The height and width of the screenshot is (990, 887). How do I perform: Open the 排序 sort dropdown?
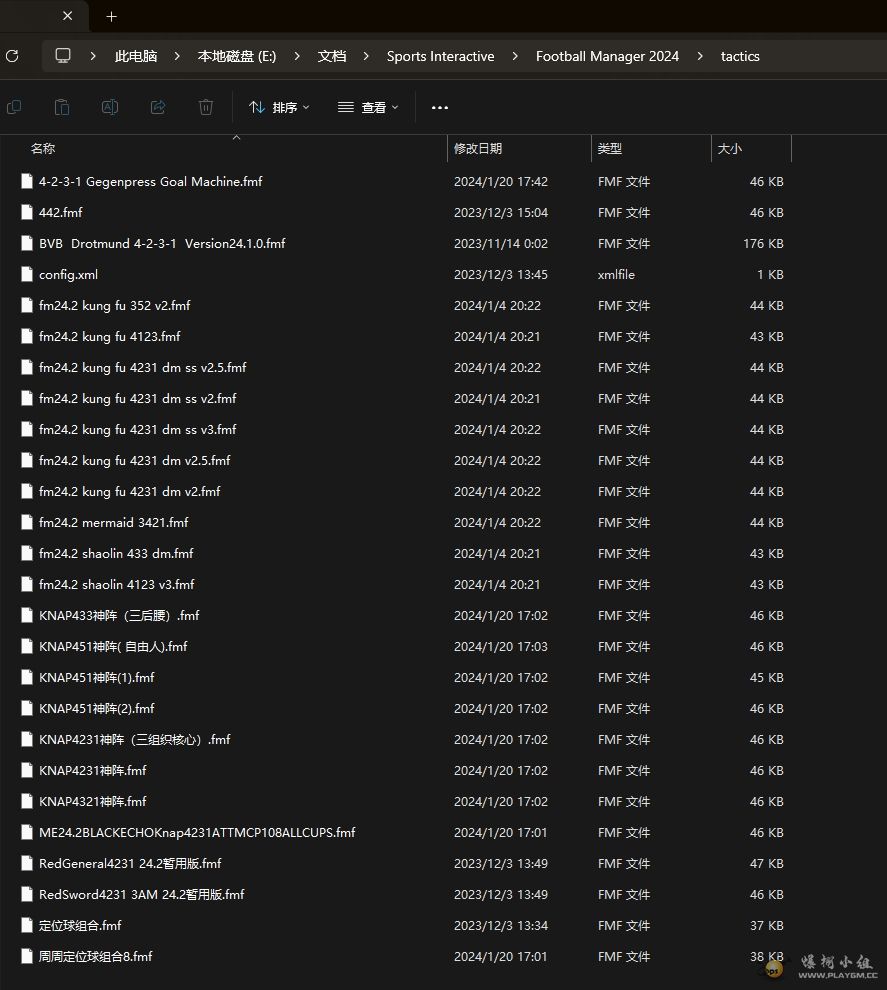click(x=279, y=107)
